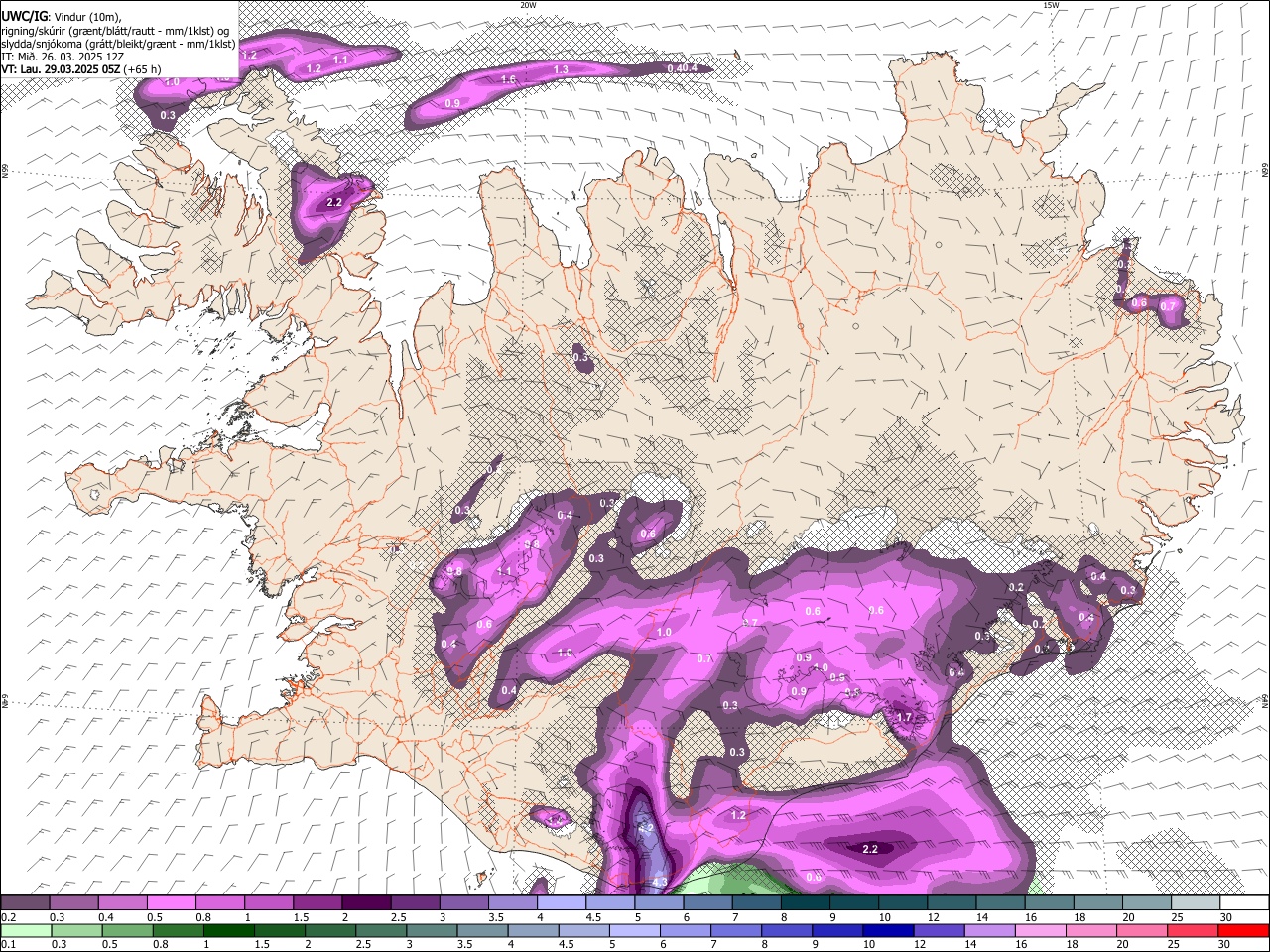The height and width of the screenshot is (952, 1270).
Task: Click the 'slydda/snjókoma' legend description line
Action: [x=119, y=44]
